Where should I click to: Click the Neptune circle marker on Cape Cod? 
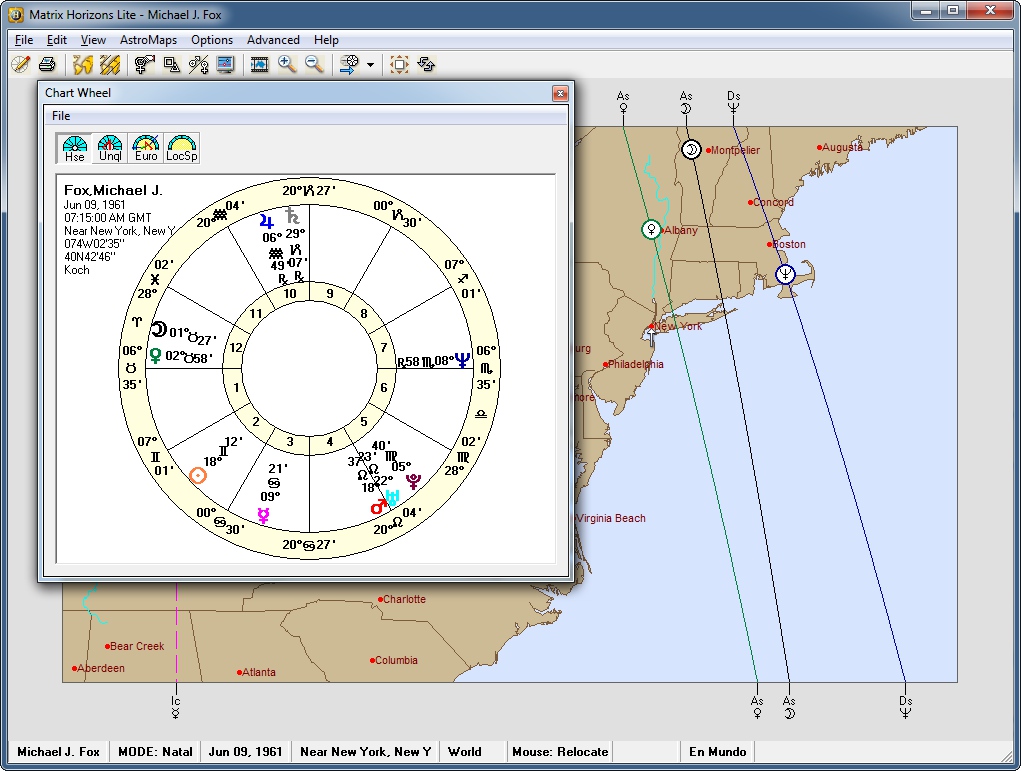coord(785,274)
